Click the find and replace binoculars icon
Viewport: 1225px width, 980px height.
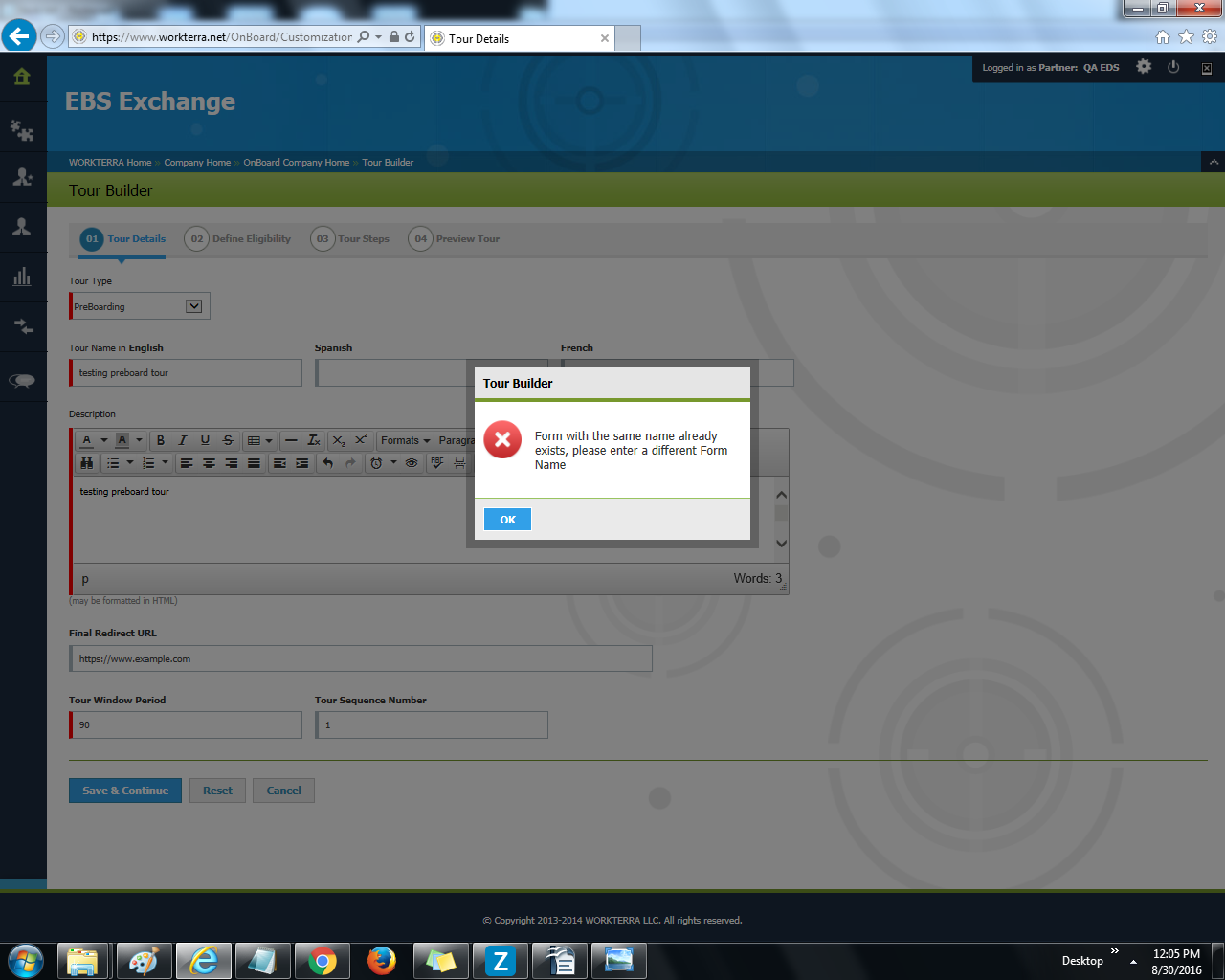[87, 463]
